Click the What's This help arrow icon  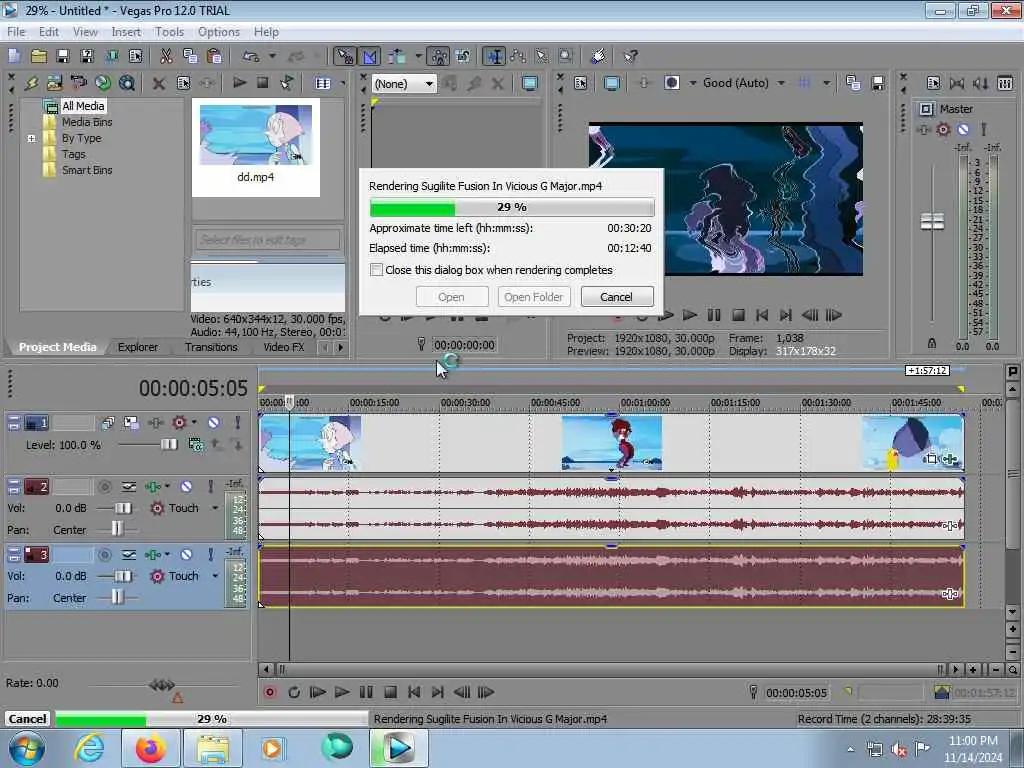pos(630,56)
